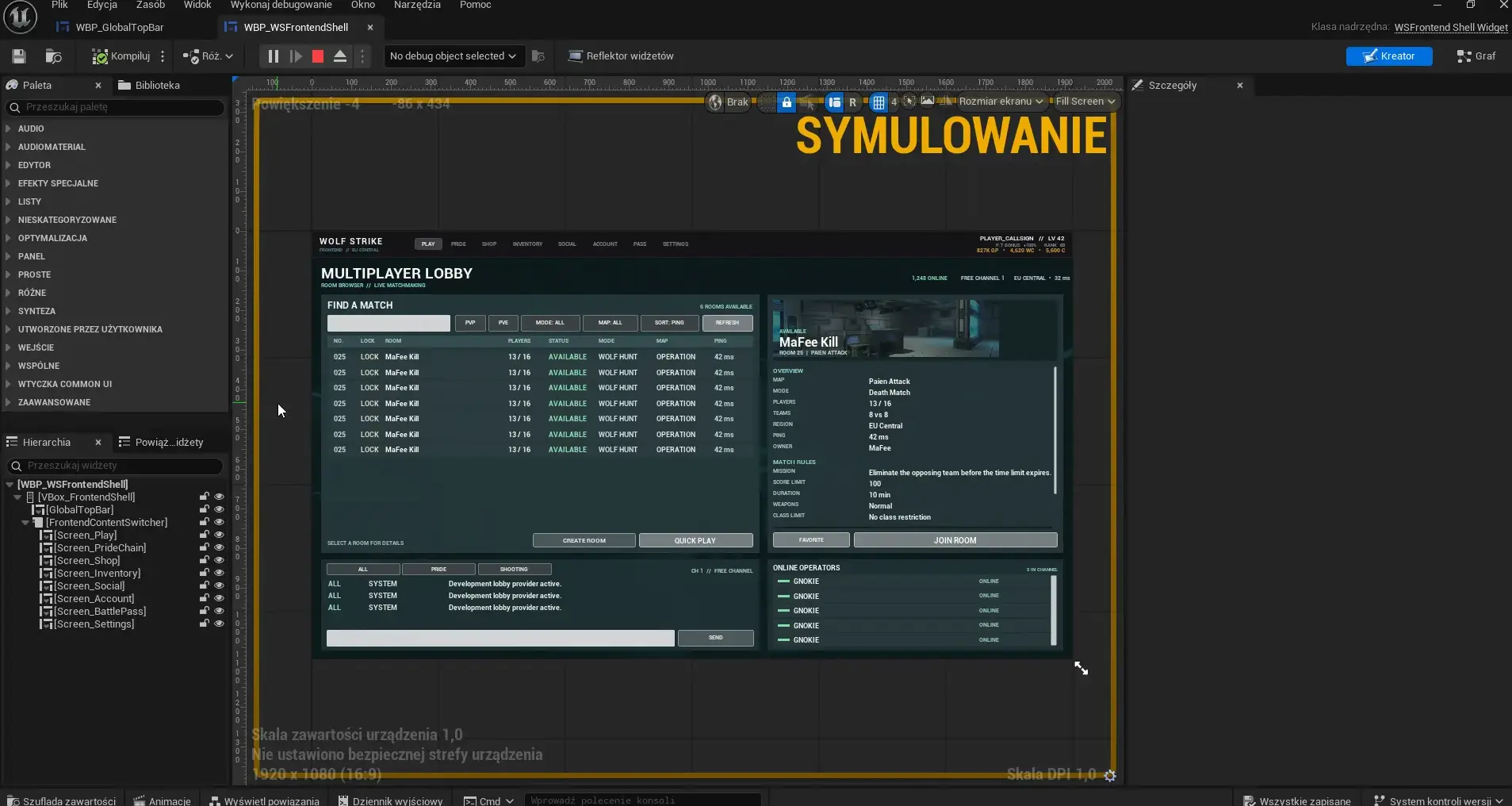Switch to WBP_GlobalTopBar tab

pyautogui.click(x=119, y=27)
